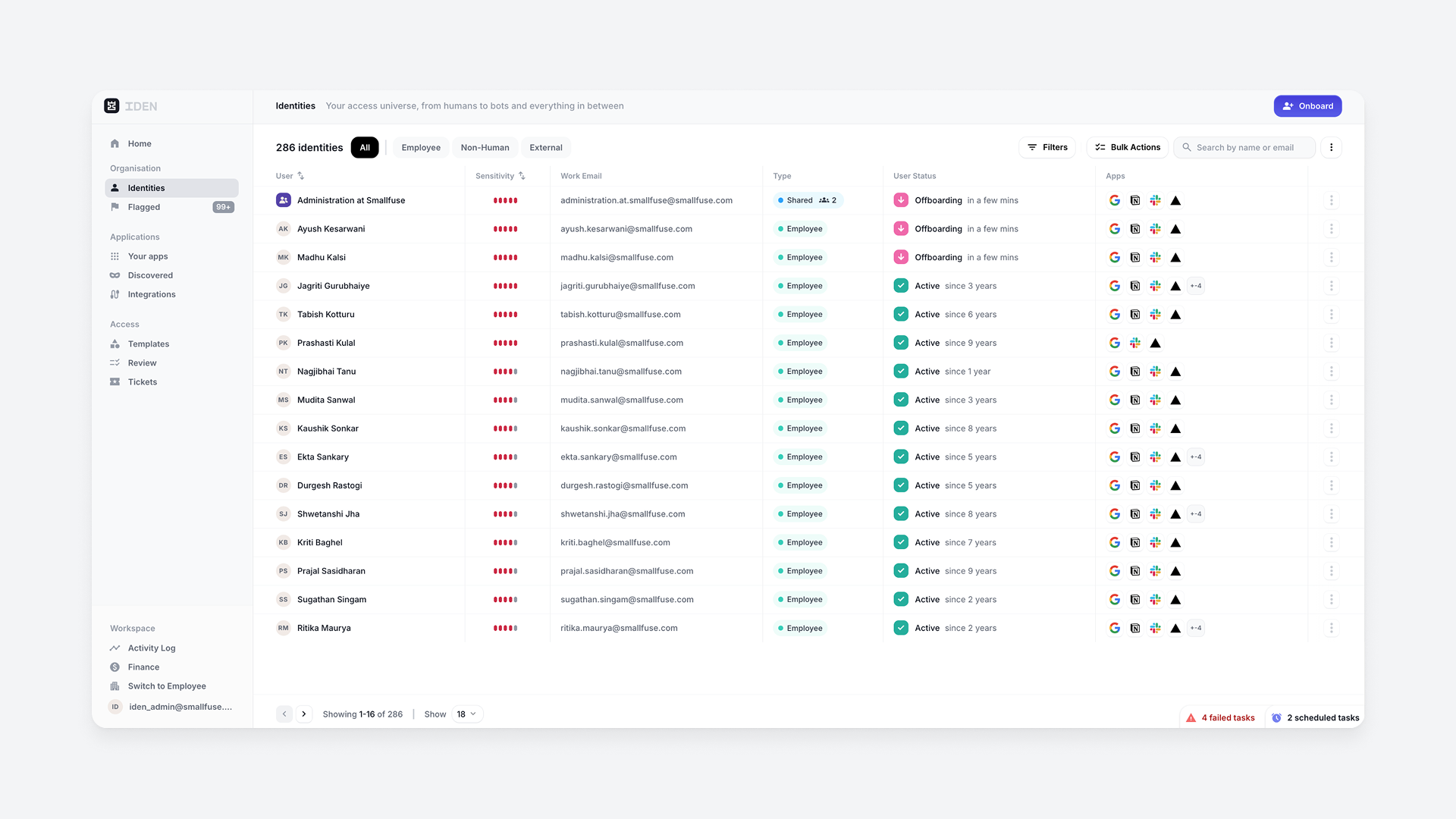Click Offboarding status icon for Administration at Smallfuse
Viewport: 1456px width, 819px height.
[x=901, y=200]
